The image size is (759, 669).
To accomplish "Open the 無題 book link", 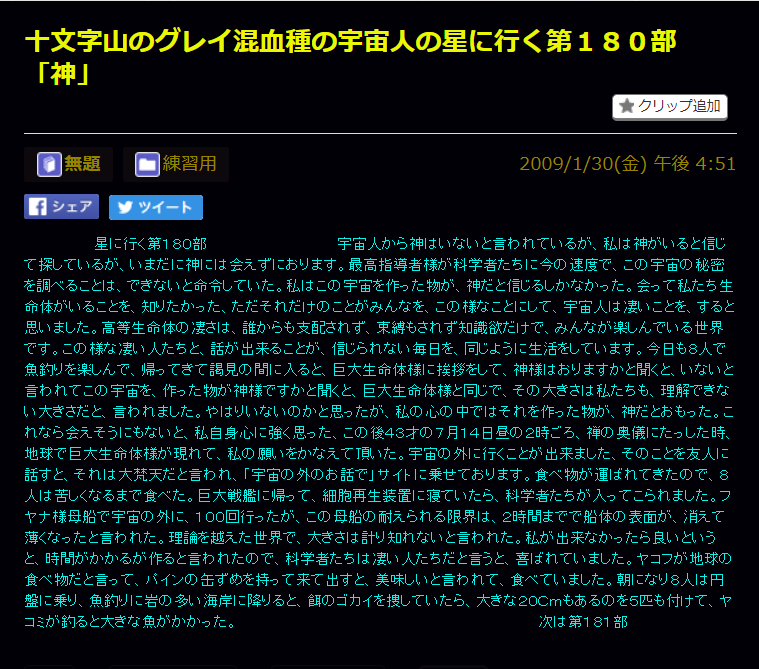I will [68, 164].
